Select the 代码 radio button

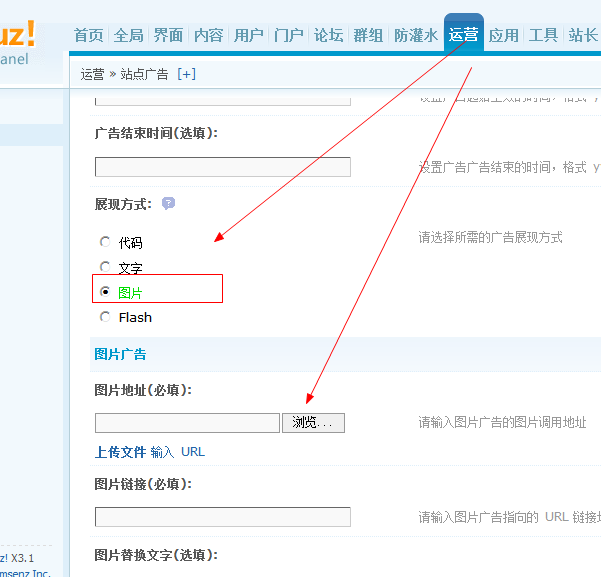pyautogui.click(x=105, y=242)
